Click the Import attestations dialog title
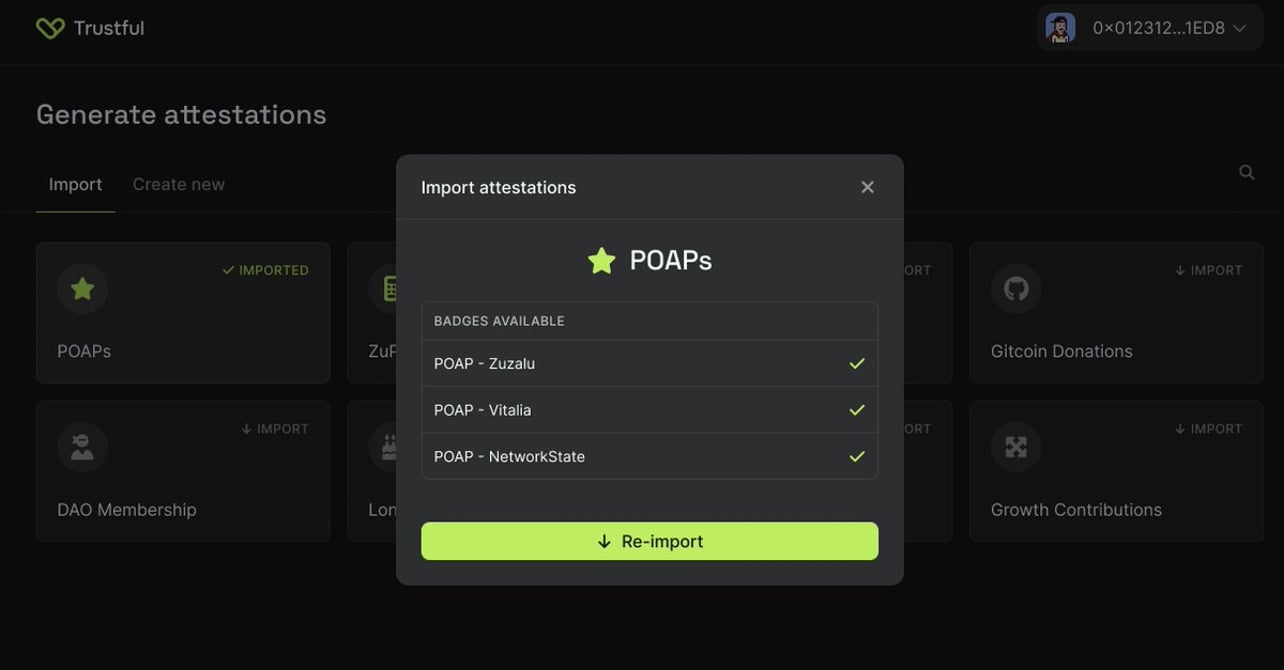Viewport: 1284px width, 670px height. (x=498, y=187)
